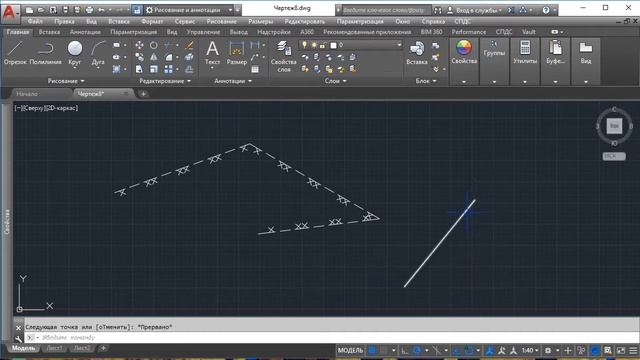Click the Save icon in quick access toolbar

pyautogui.click(x=53, y=10)
